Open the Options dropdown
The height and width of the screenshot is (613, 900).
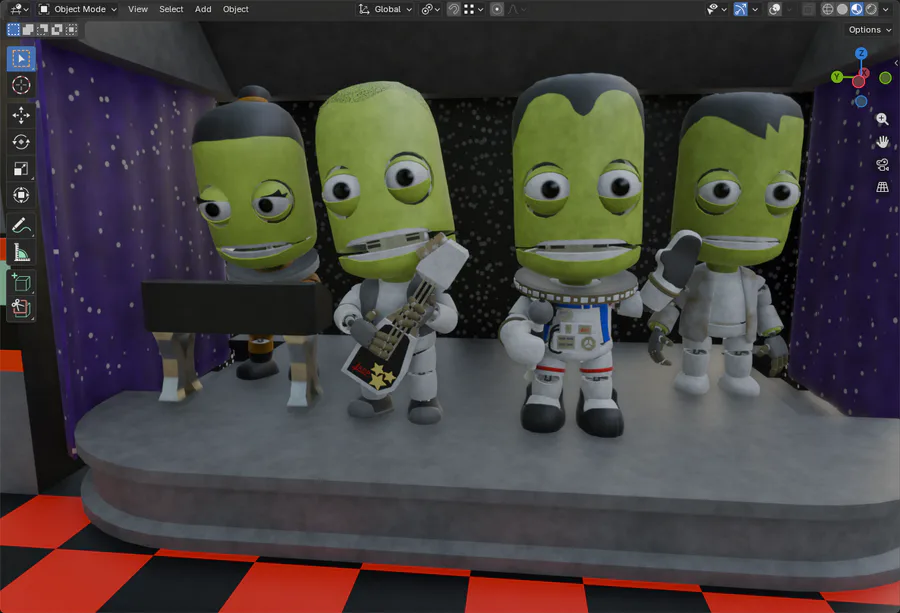click(870, 30)
